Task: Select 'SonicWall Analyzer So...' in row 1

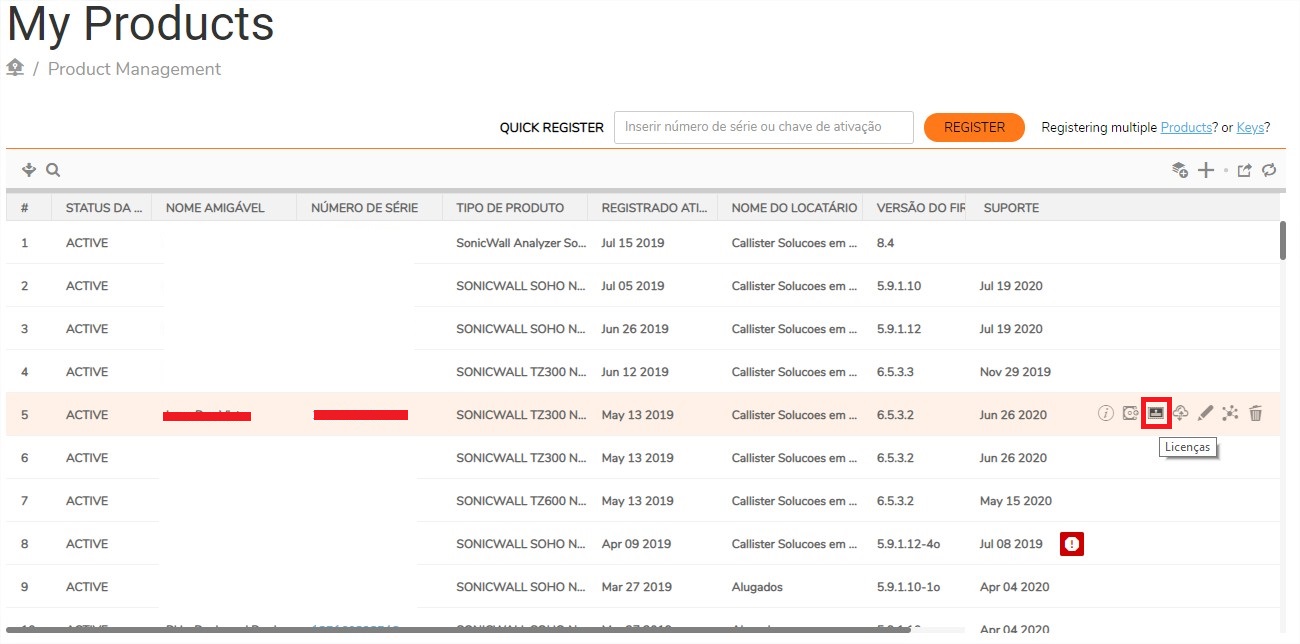Action: pos(521,243)
